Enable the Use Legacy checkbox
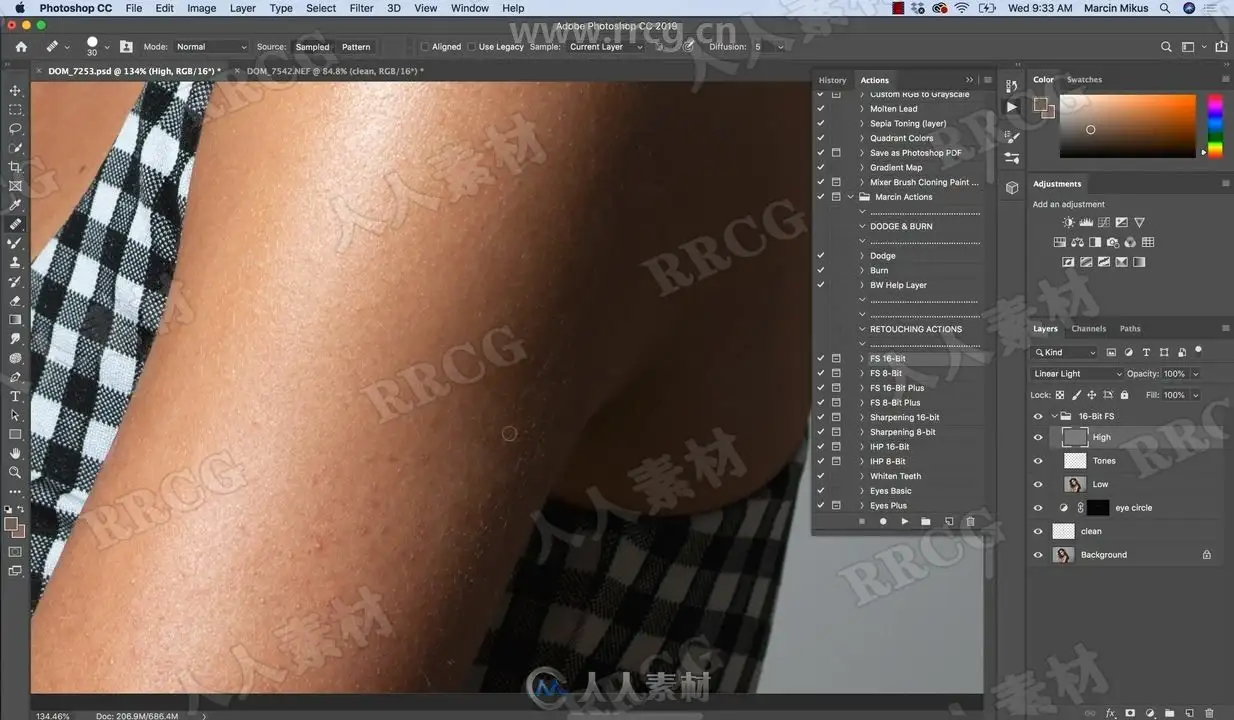Screen dimensions: 1234x720 (472, 47)
